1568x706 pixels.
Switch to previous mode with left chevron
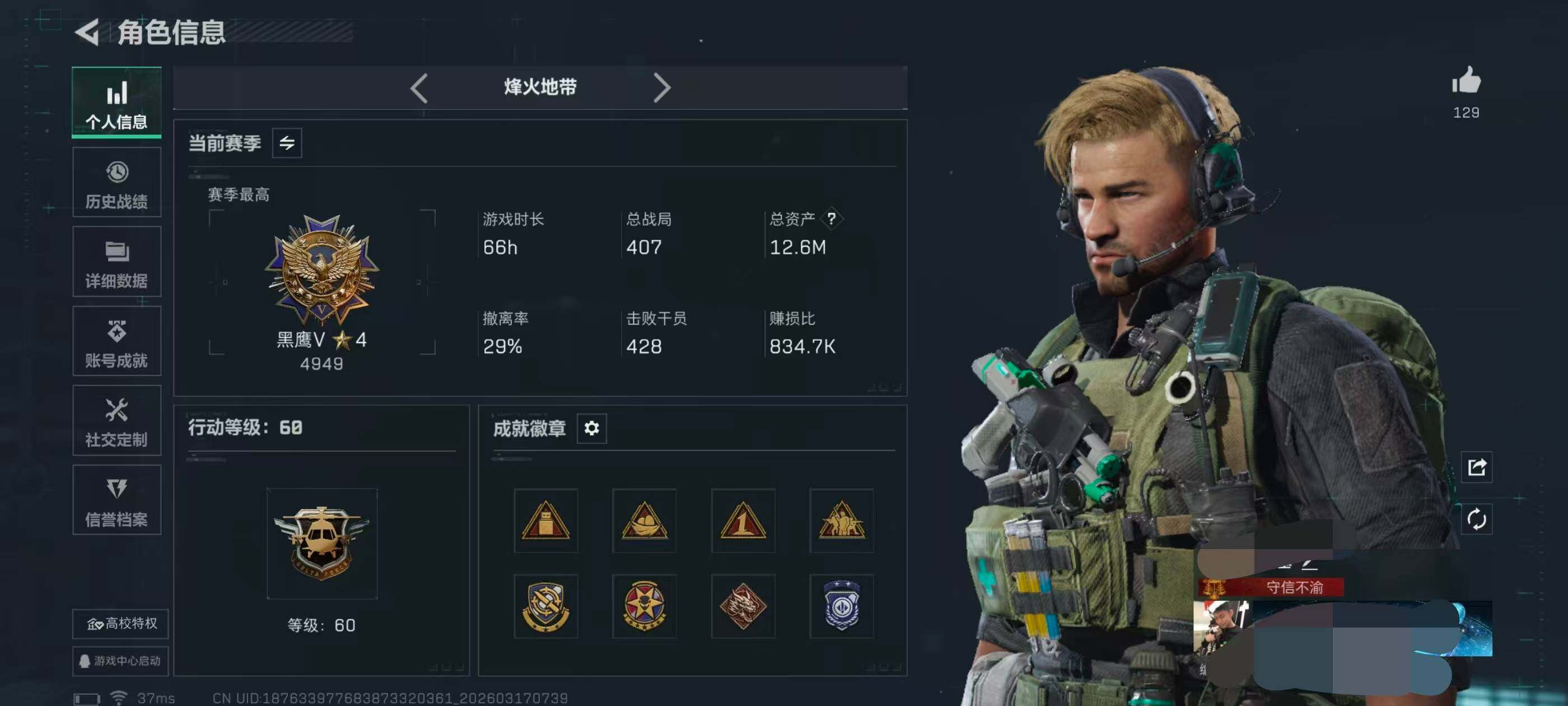419,89
